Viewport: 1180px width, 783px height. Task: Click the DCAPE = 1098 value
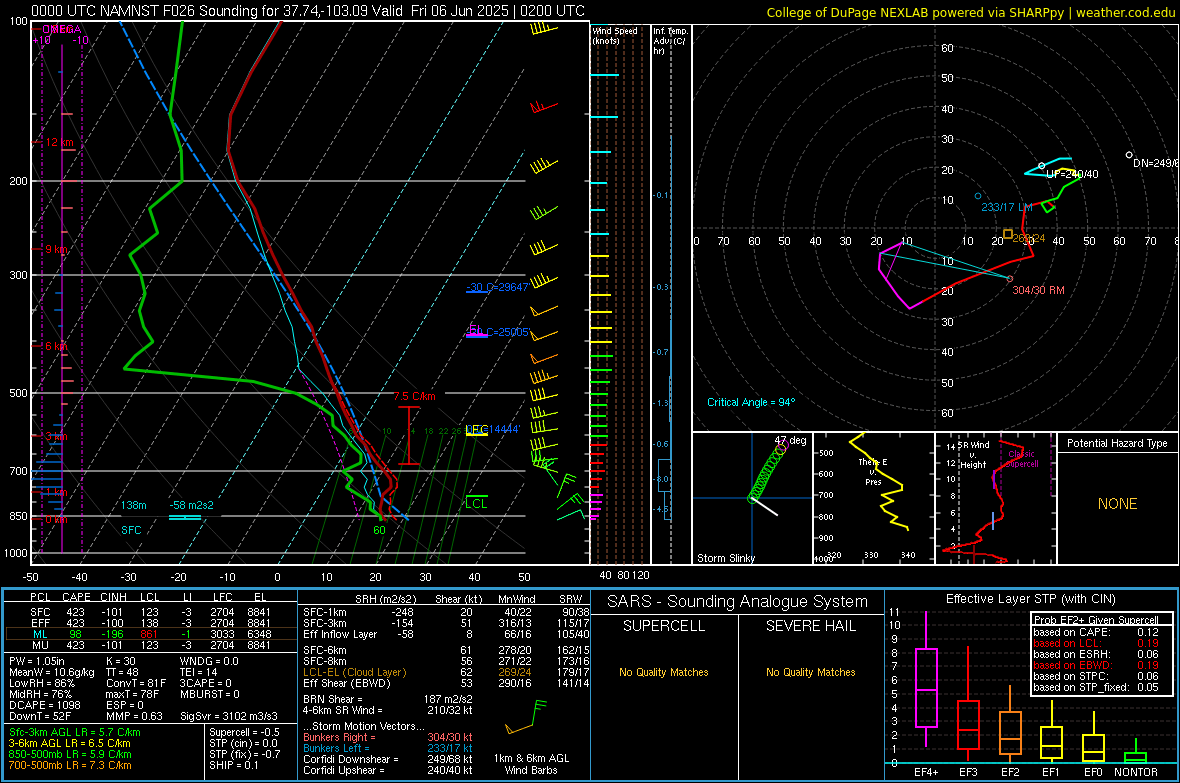point(44,705)
